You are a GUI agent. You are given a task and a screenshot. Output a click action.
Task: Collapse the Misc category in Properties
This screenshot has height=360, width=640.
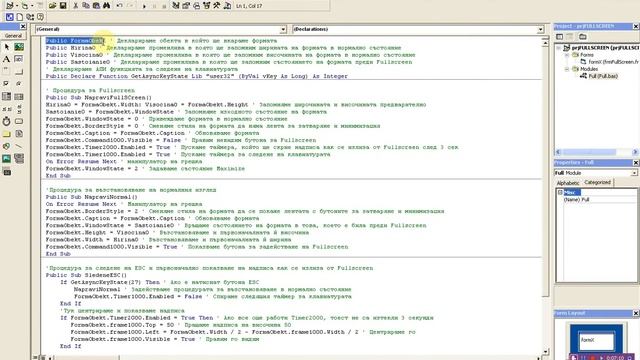point(560,192)
